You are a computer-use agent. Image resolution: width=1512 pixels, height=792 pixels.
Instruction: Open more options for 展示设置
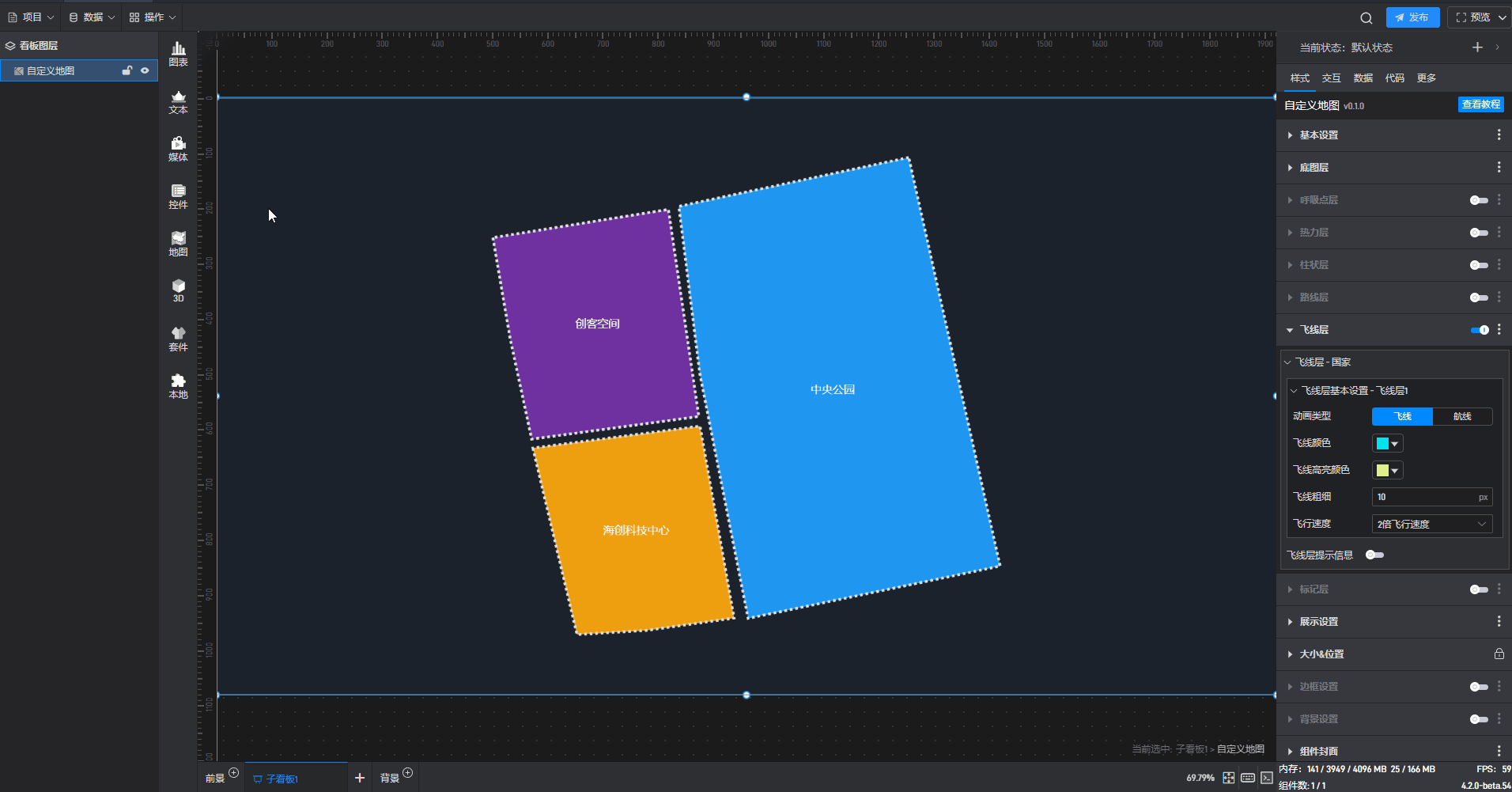tap(1499, 622)
